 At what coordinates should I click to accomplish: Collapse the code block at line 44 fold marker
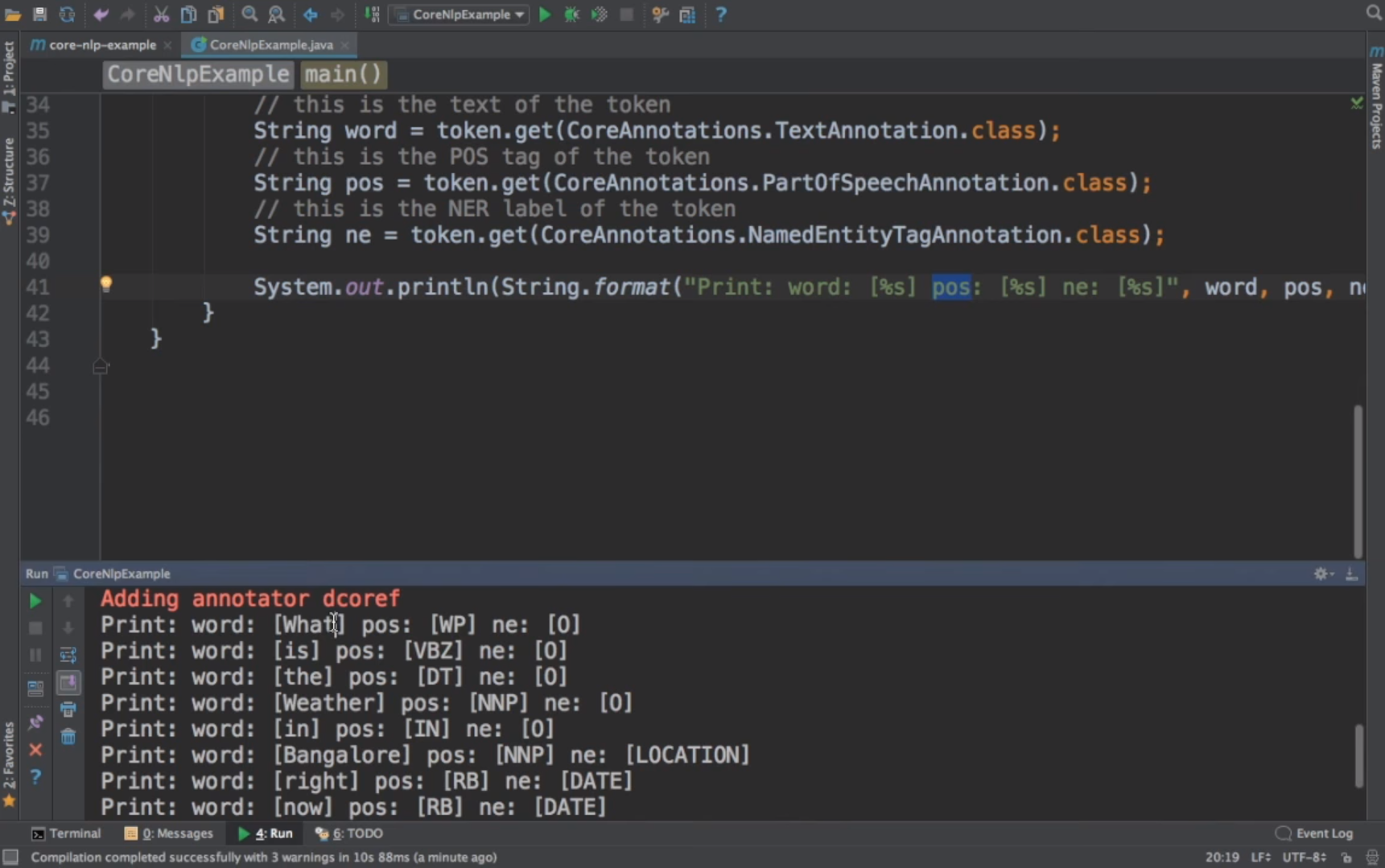(x=100, y=366)
